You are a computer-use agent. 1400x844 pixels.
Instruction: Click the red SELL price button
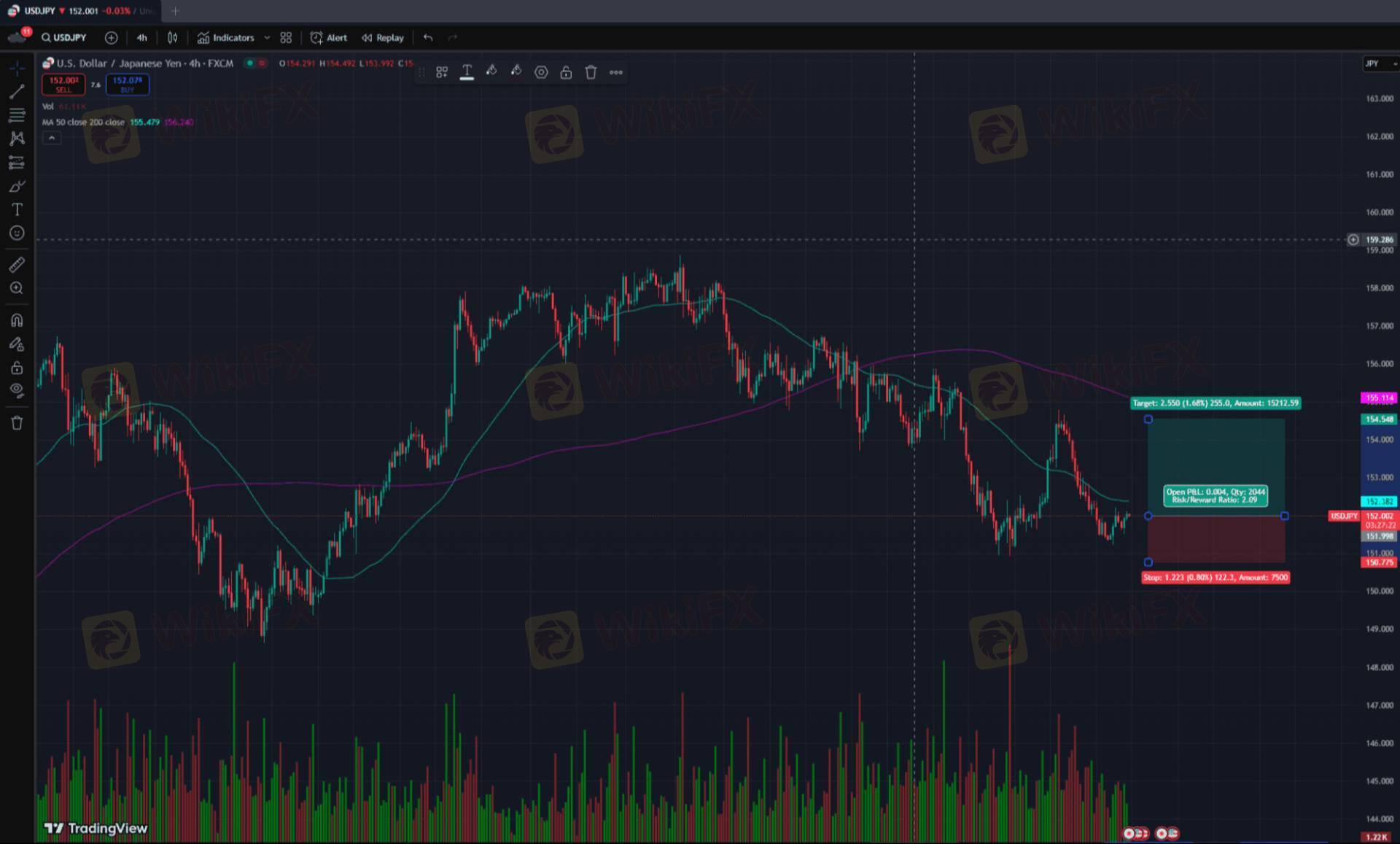tap(63, 85)
